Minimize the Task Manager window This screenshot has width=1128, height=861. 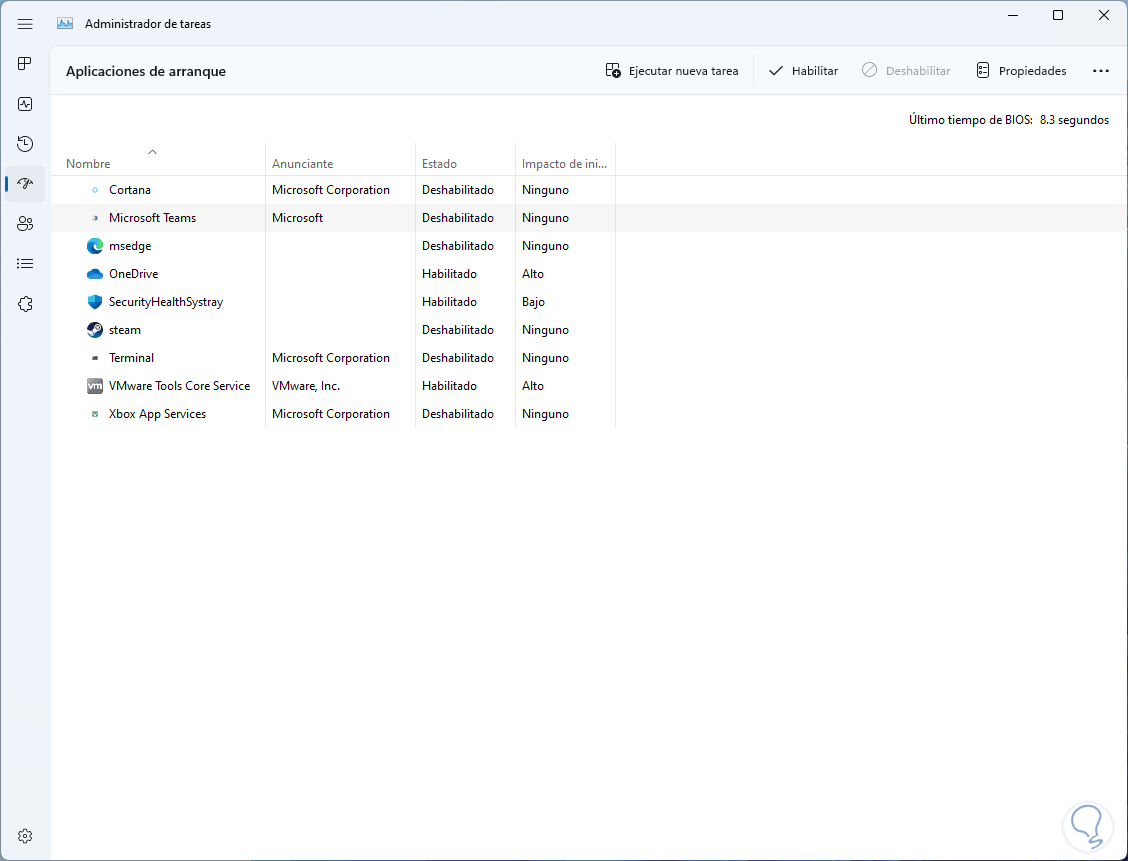click(x=1012, y=15)
